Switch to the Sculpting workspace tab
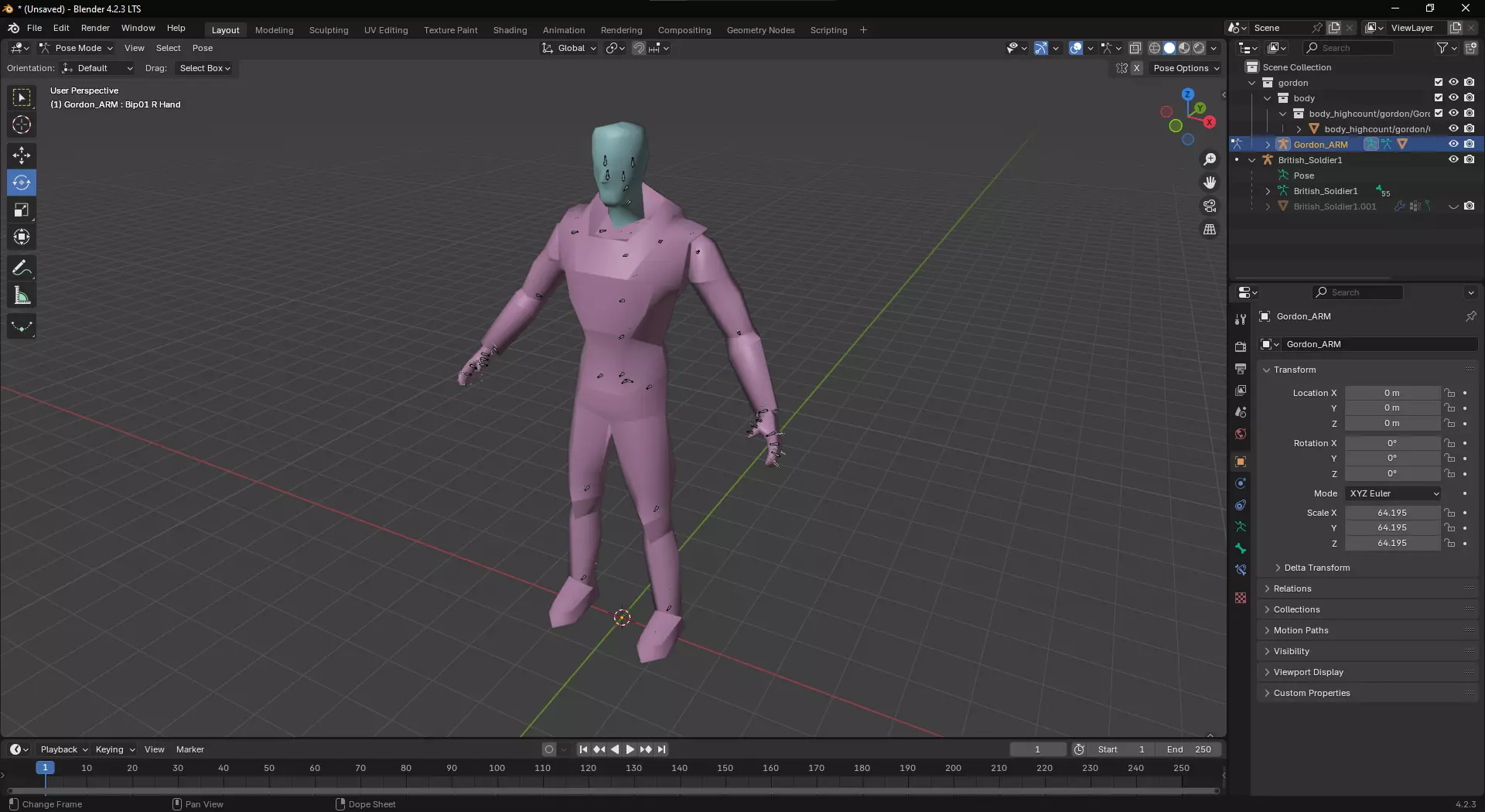 329,30
